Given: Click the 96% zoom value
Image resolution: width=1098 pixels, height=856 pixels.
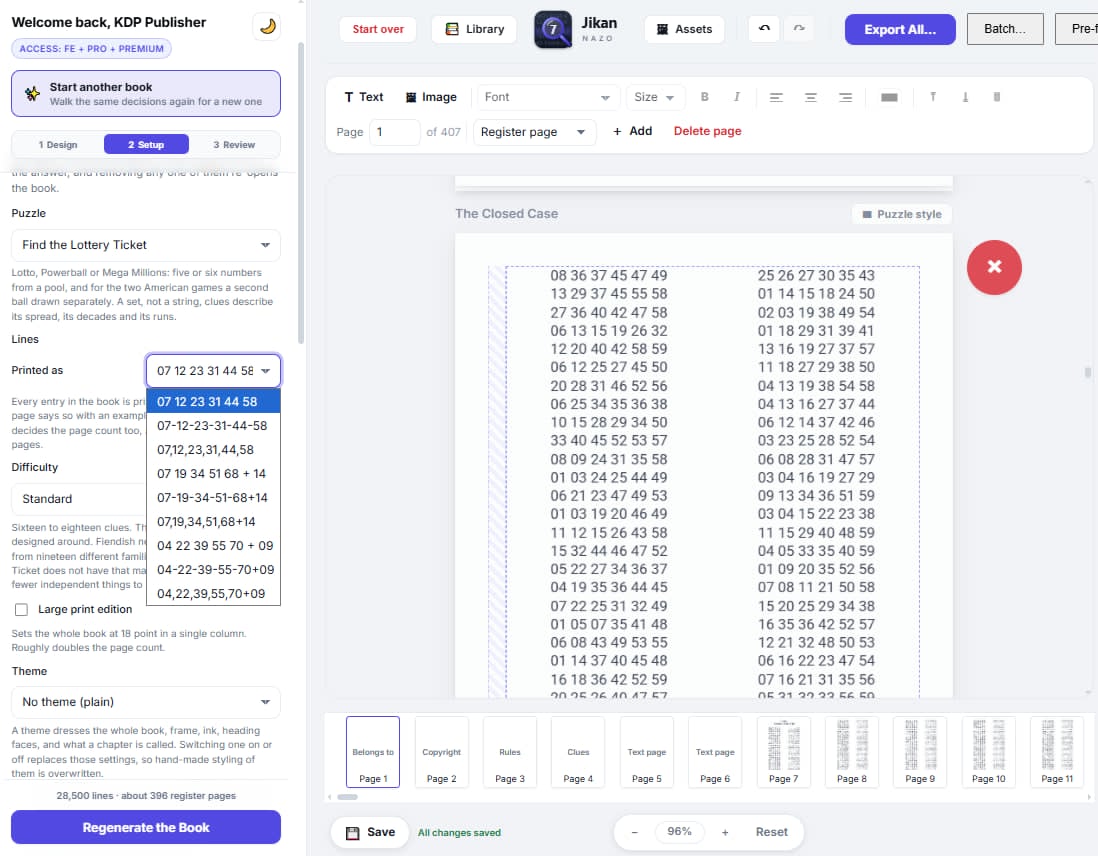Looking at the screenshot, I should click(x=679, y=832).
